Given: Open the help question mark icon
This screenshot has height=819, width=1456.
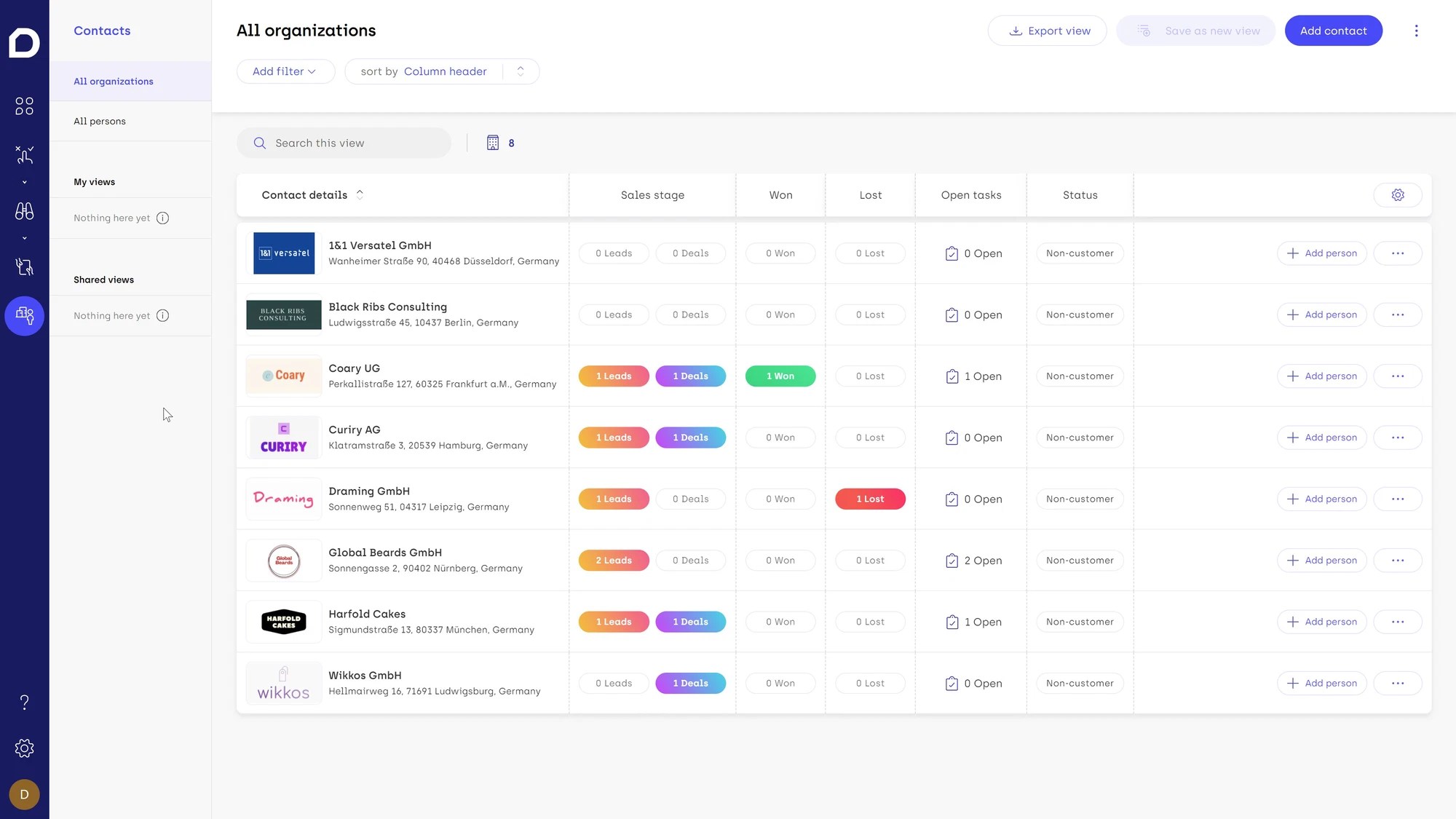Looking at the screenshot, I should pyautogui.click(x=24, y=702).
